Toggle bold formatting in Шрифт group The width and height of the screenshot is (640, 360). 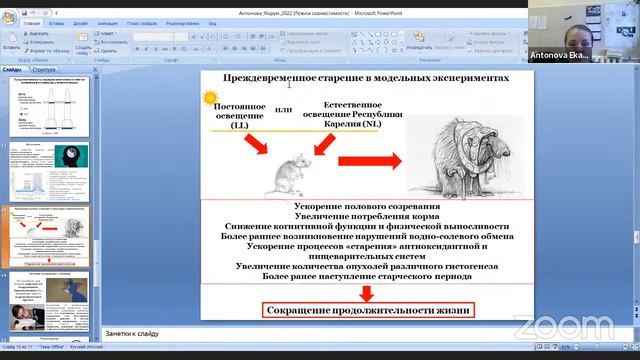coord(138,49)
